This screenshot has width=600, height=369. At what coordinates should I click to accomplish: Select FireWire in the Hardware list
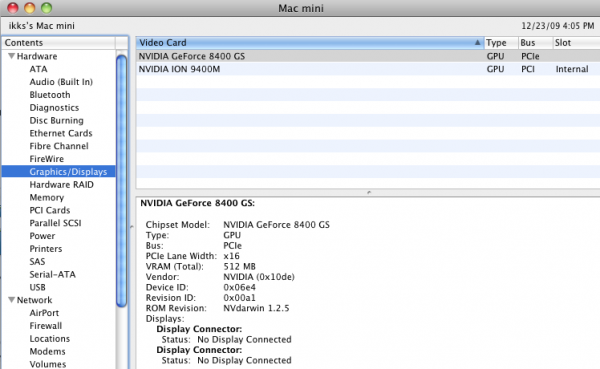click(46, 159)
